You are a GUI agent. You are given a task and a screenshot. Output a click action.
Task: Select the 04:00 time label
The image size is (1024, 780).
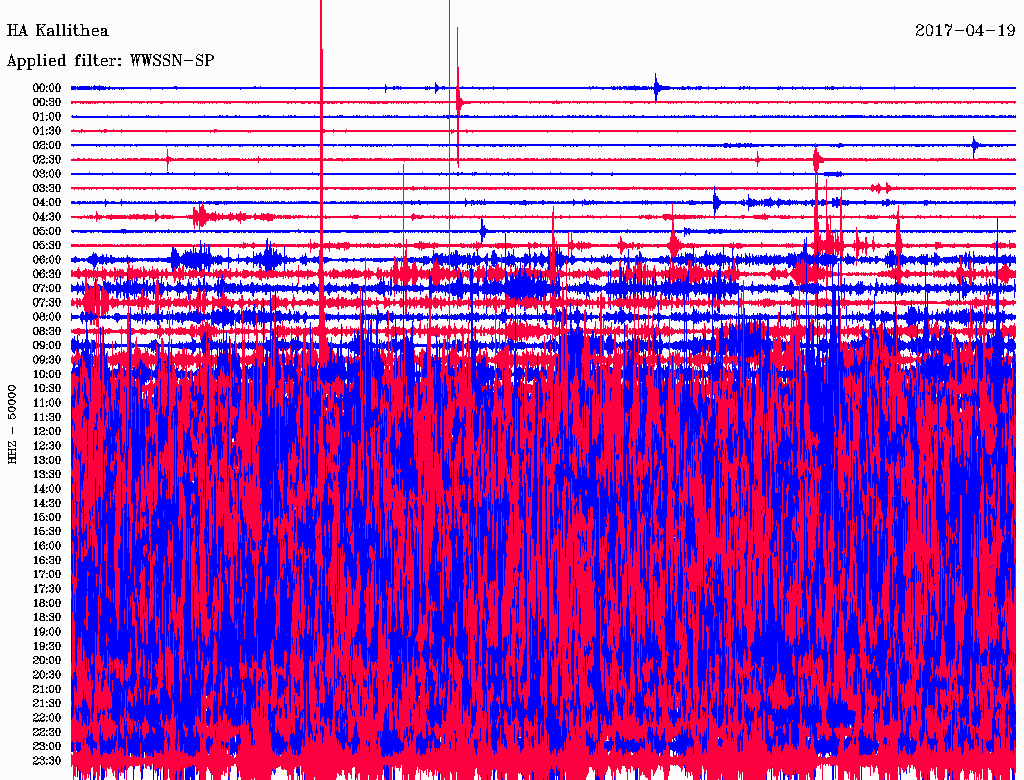click(x=47, y=203)
